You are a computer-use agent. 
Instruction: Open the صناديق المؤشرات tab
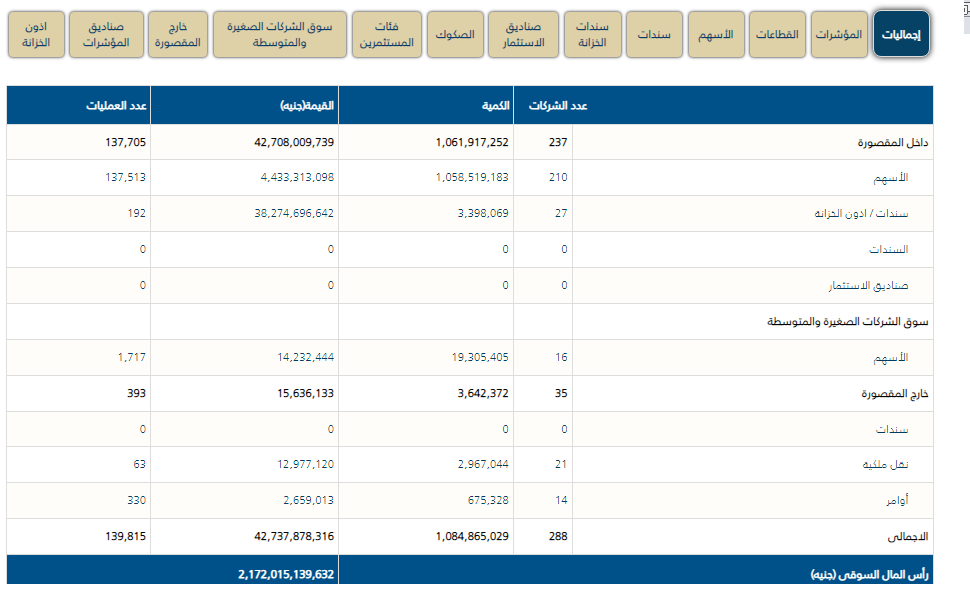coord(111,35)
